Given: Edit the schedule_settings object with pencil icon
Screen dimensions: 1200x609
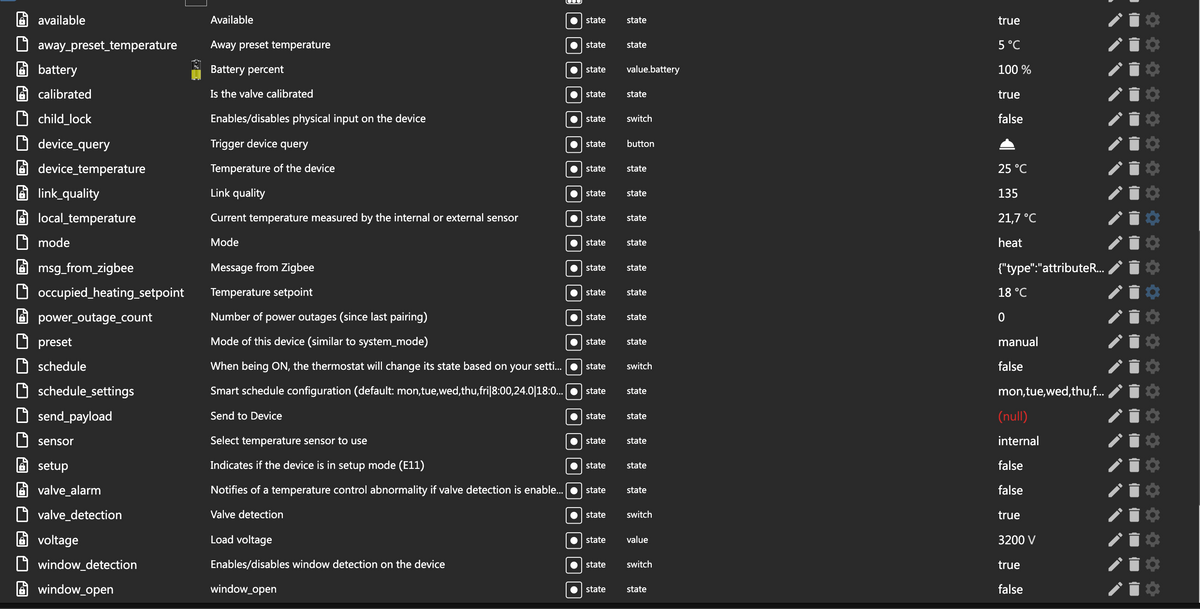Looking at the screenshot, I should 1115,391.
